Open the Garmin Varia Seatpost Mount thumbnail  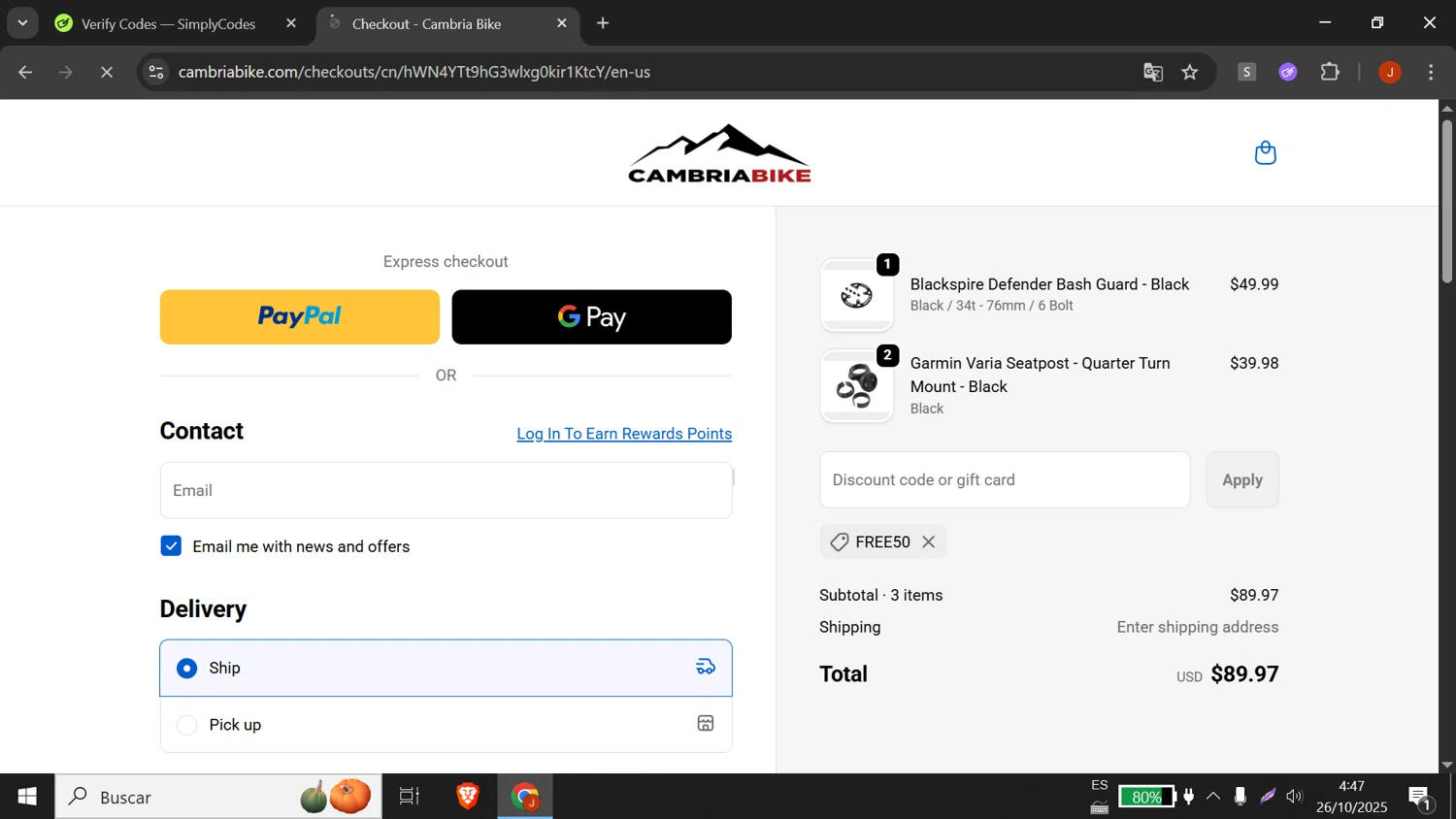coord(856,385)
